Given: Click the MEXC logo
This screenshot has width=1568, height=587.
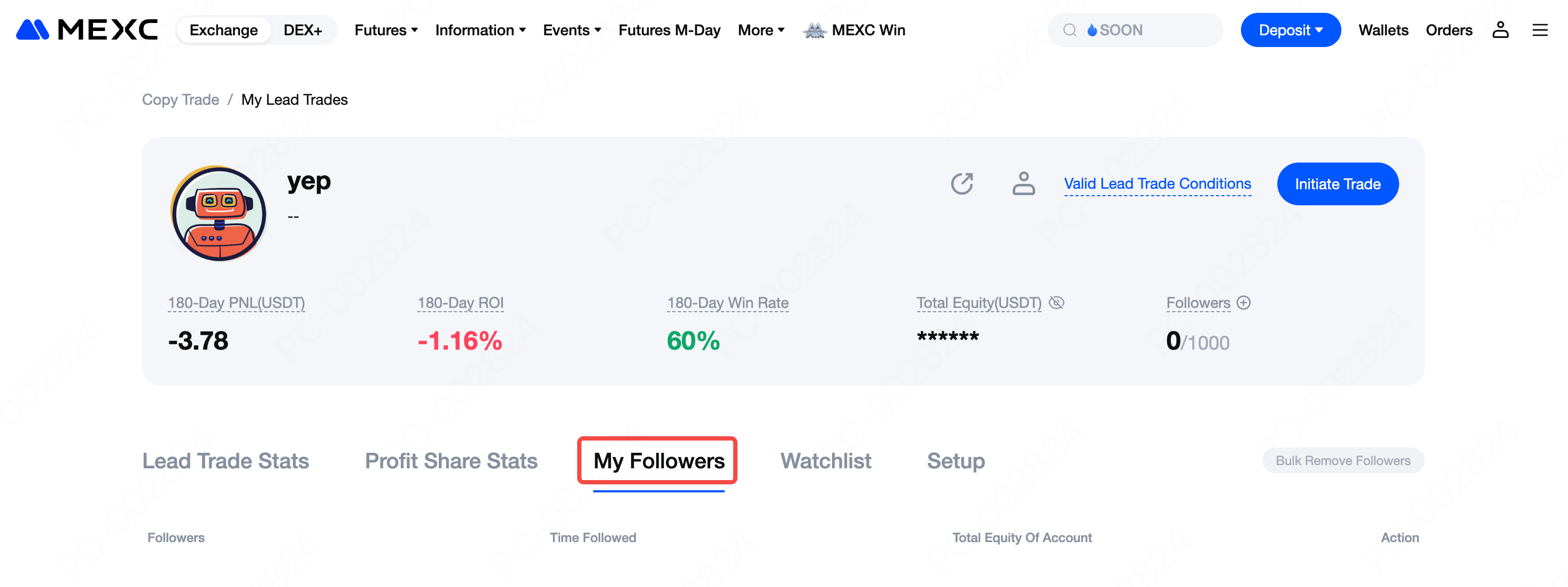Looking at the screenshot, I should pyautogui.click(x=87, y=30).
